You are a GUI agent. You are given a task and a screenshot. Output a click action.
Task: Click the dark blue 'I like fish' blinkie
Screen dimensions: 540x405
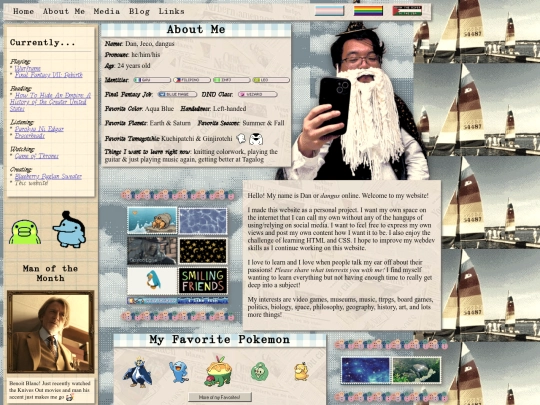point(203,301)
